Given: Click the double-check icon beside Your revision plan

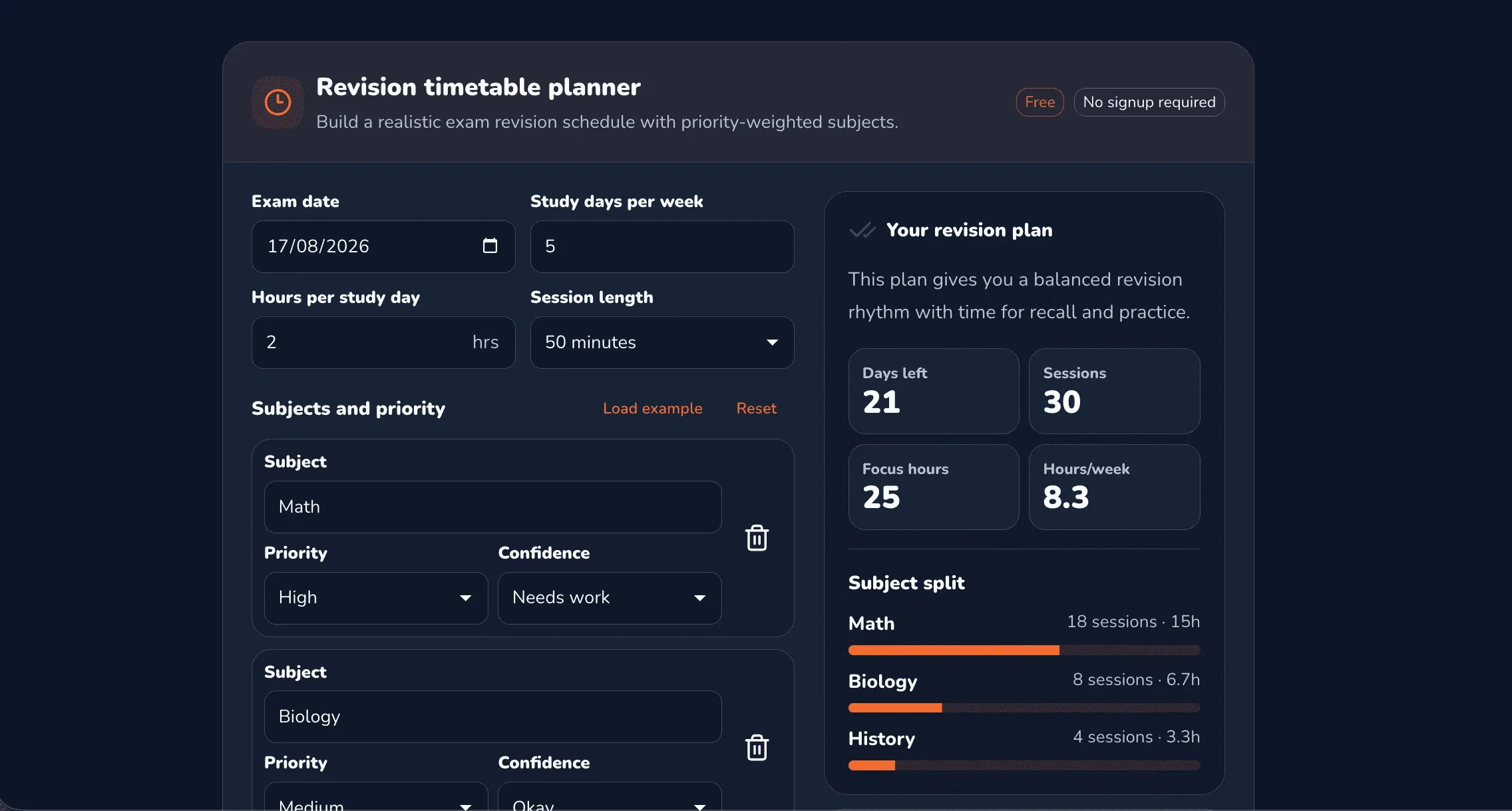Looking at the screenshot, I should 862,230.
